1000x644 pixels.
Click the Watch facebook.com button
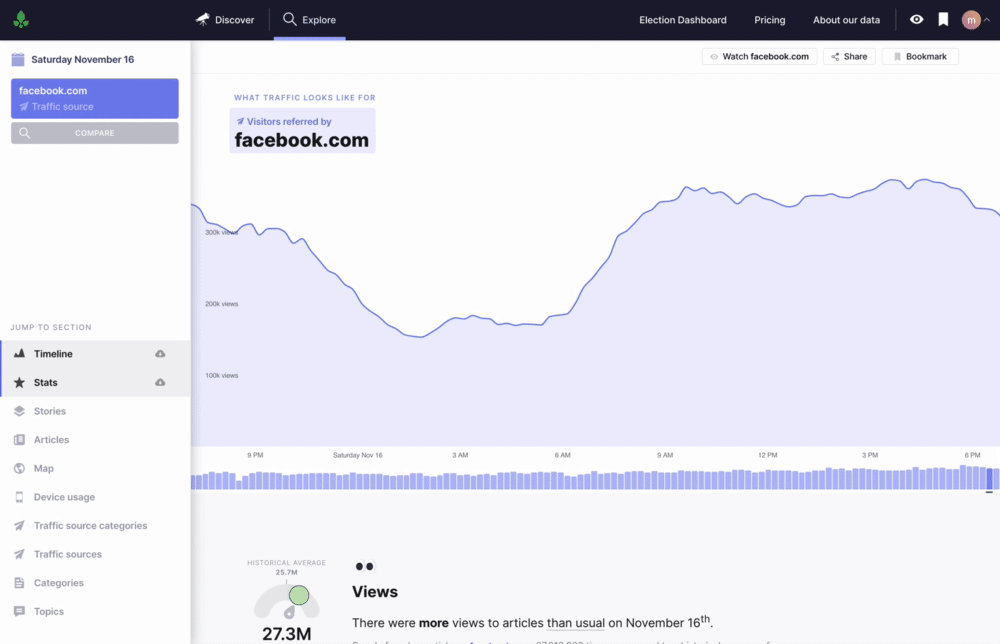coord(759,56)
